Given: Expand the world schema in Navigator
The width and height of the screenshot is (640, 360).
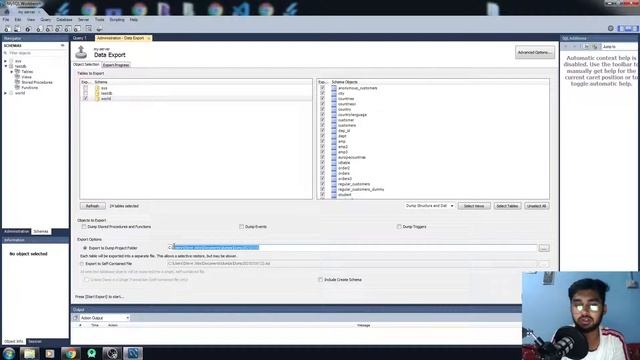Looking at the screenshot, I should pos(6,93).
